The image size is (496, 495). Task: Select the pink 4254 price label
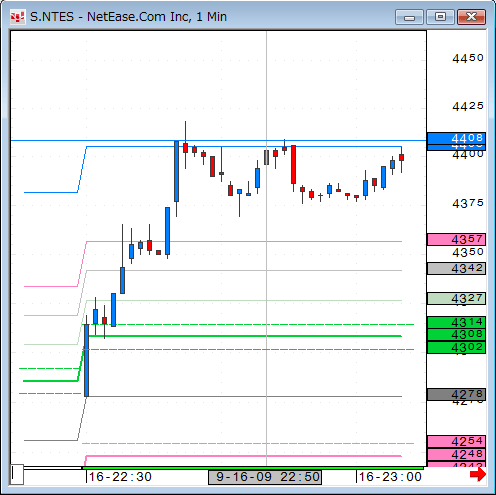[x=456, y=442]
